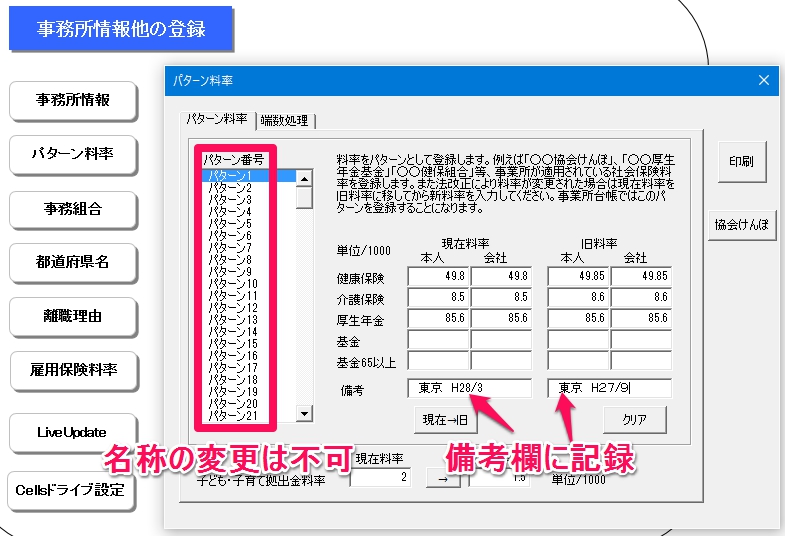Select パターン2 in the pattern list

coord(249,188)
